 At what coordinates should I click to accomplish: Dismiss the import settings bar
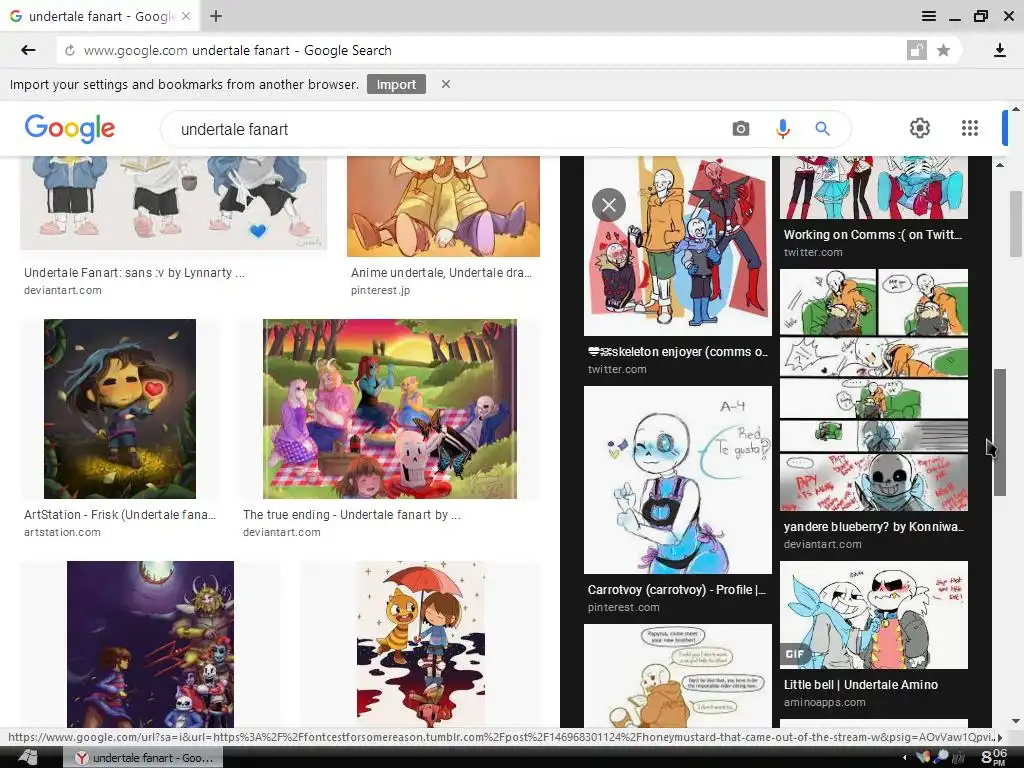point(445,84)
